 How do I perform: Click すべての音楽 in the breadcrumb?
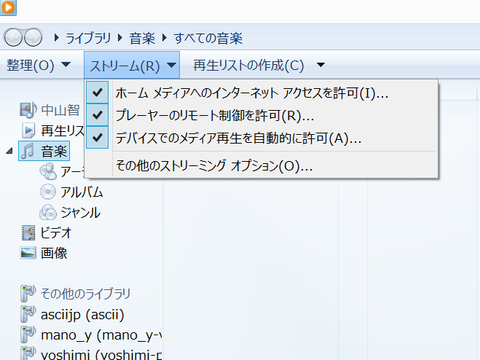point(208,38)
